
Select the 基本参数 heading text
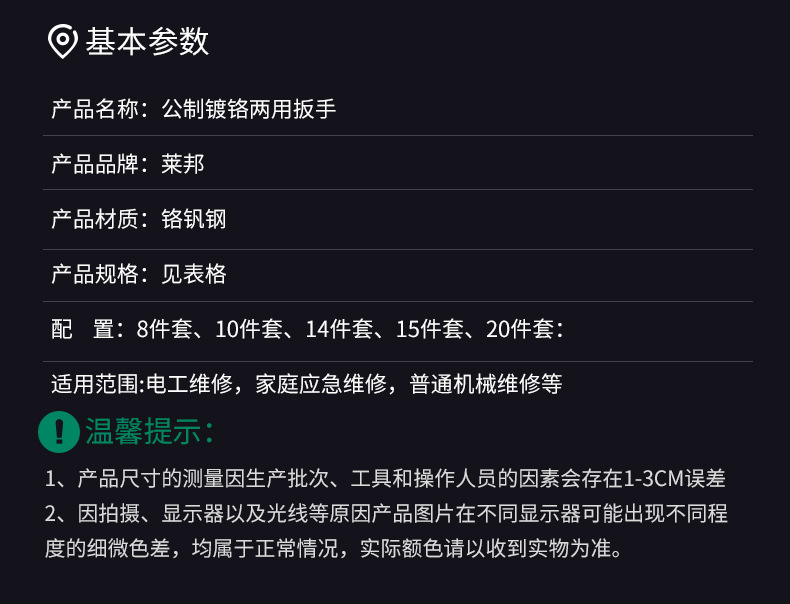coord(147,42)
